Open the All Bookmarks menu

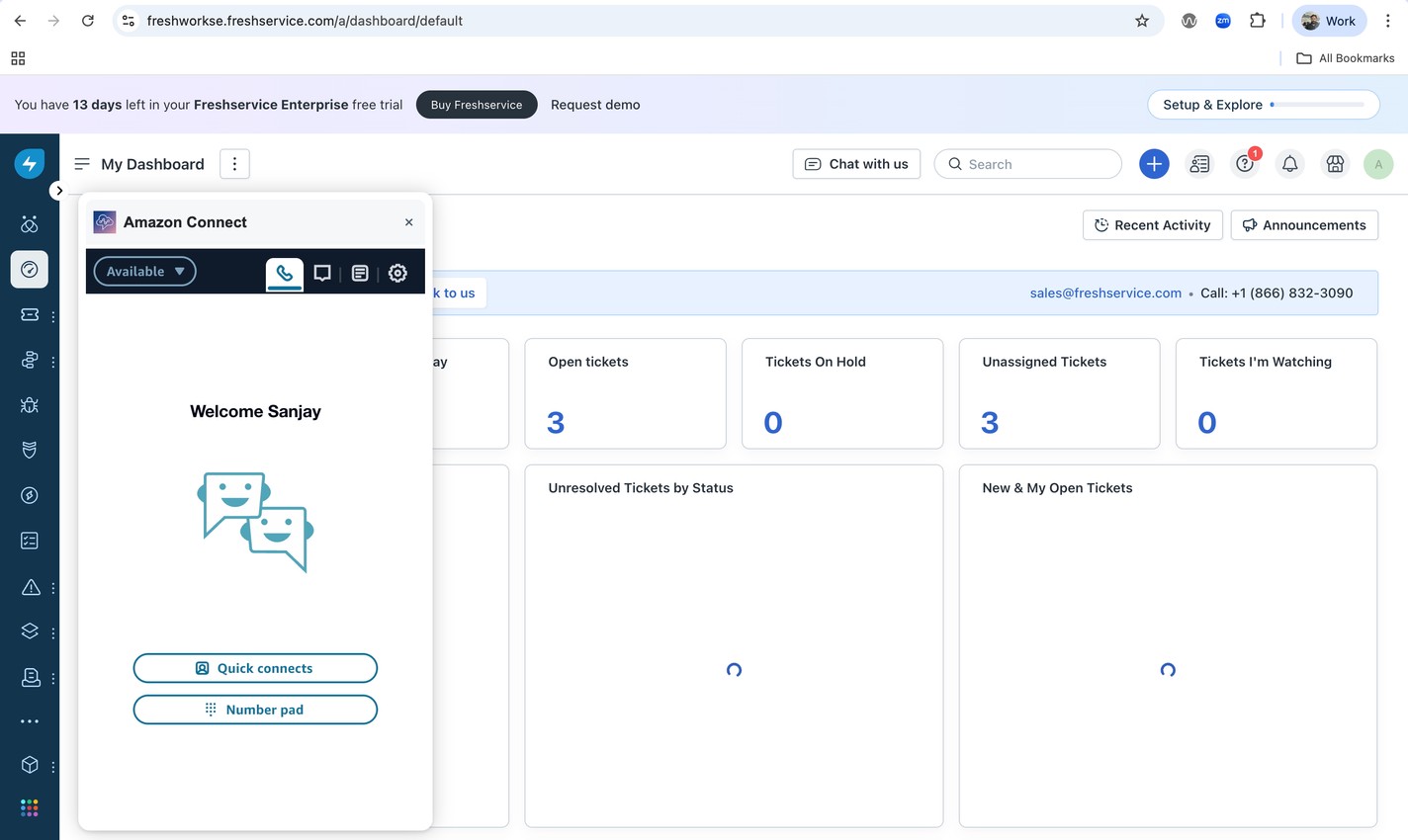pyautogui.click(x=1345, y=57)
